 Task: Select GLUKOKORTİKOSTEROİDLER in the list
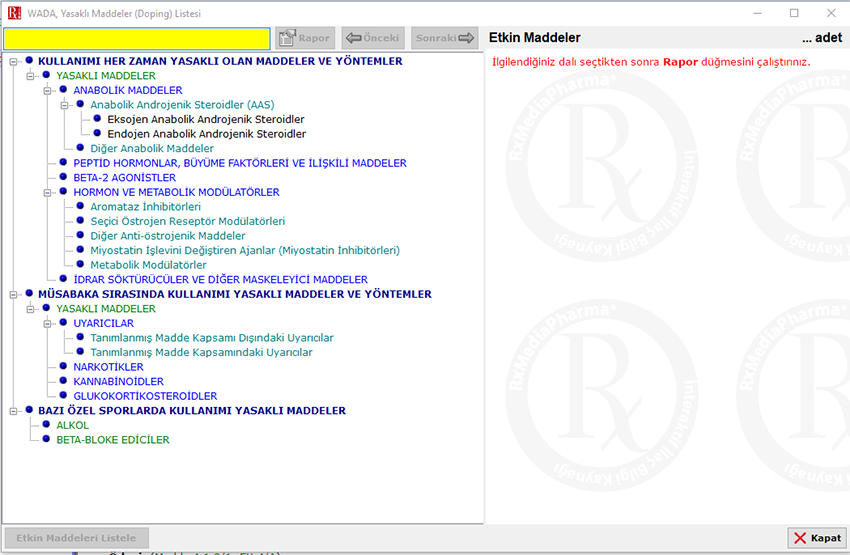point(145,396)
